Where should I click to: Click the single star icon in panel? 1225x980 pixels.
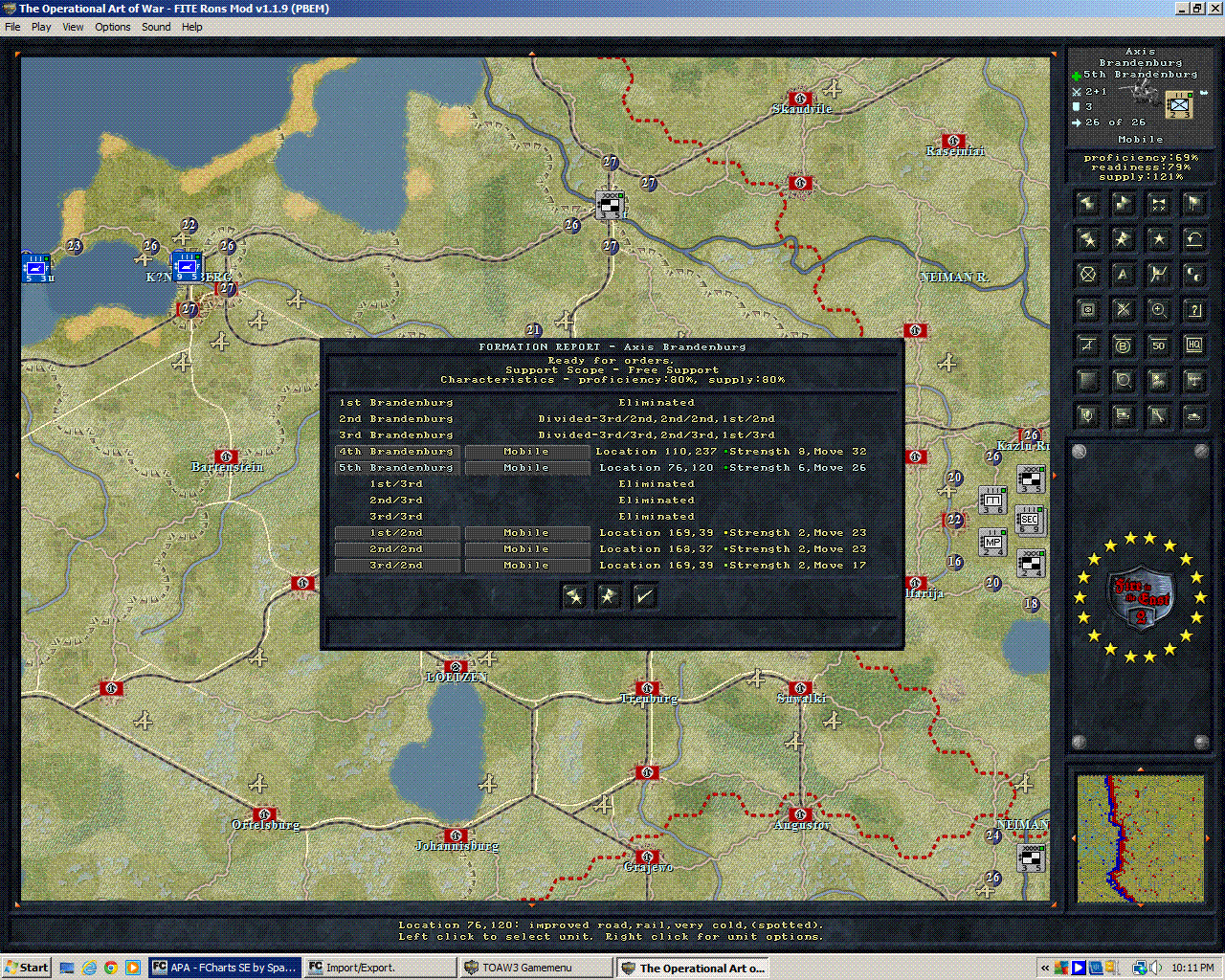coord(1158,239)
